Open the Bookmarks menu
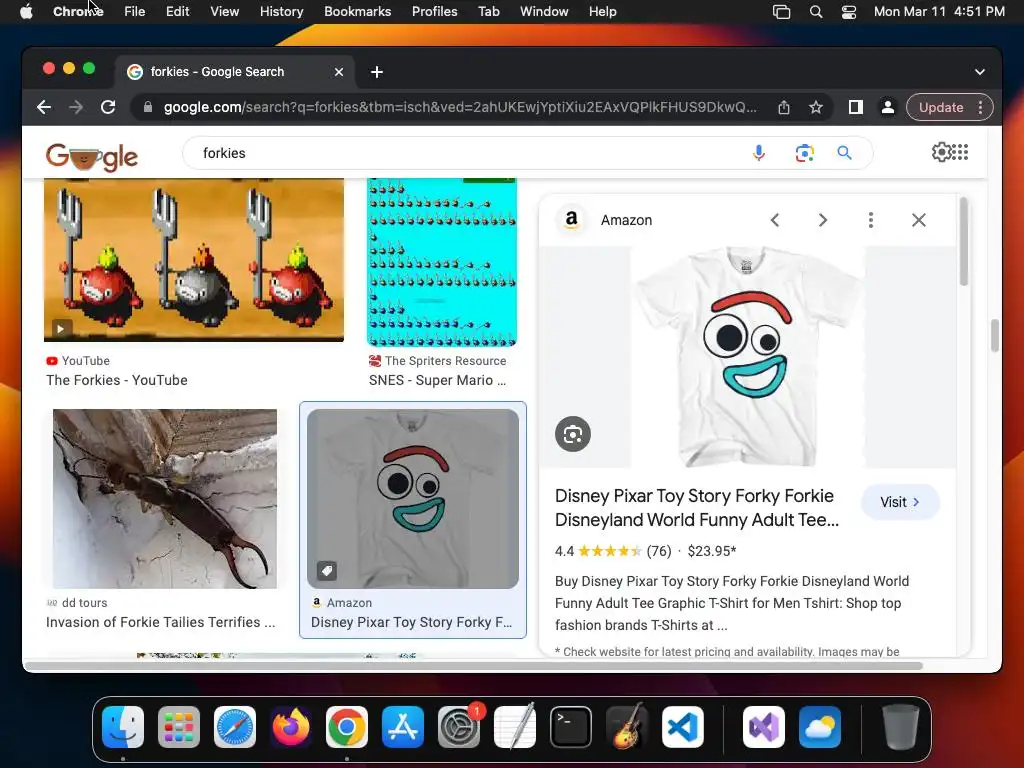 click(x=357, y=11)
